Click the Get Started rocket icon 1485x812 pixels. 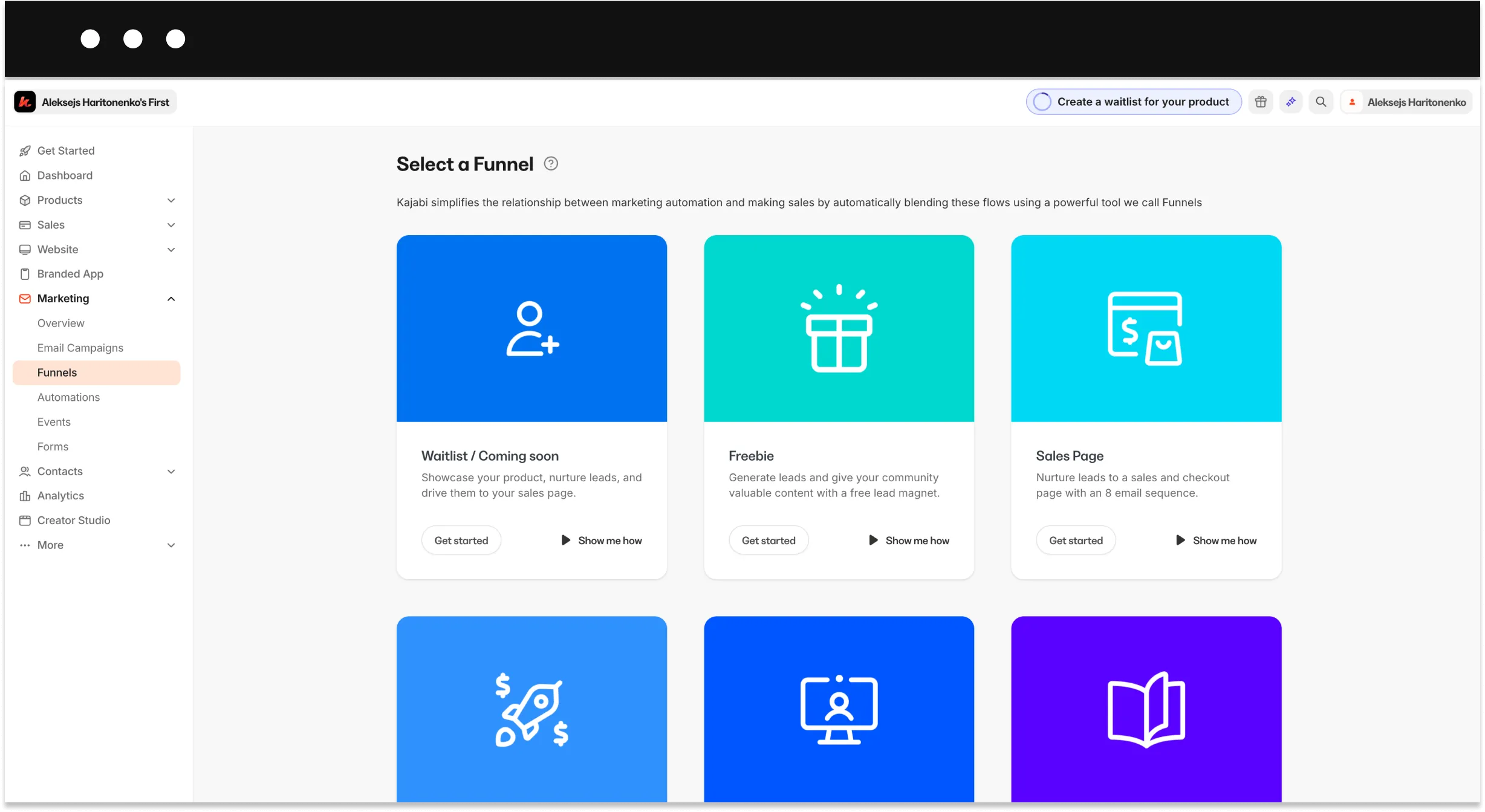point(25,151)
